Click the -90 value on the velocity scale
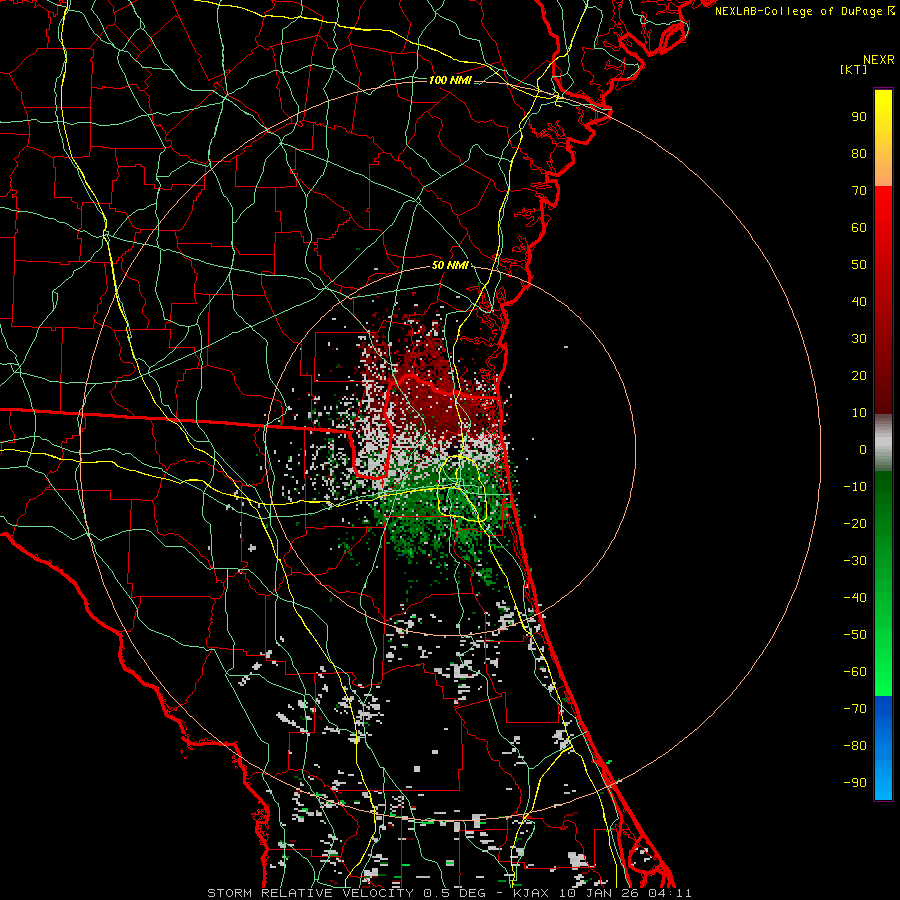The width and height of the screenshot is (900, 900). (x=855, y=783)
